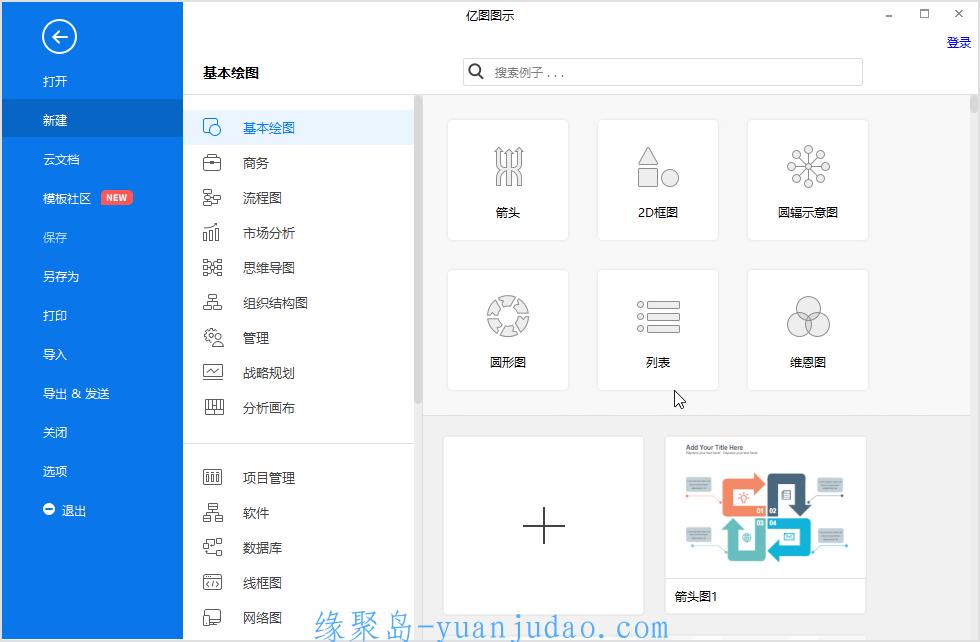The height and width of the screenshot is (642, 980).
Task: Select the 市场分析 category in list
Action: (x=268, y=233)
